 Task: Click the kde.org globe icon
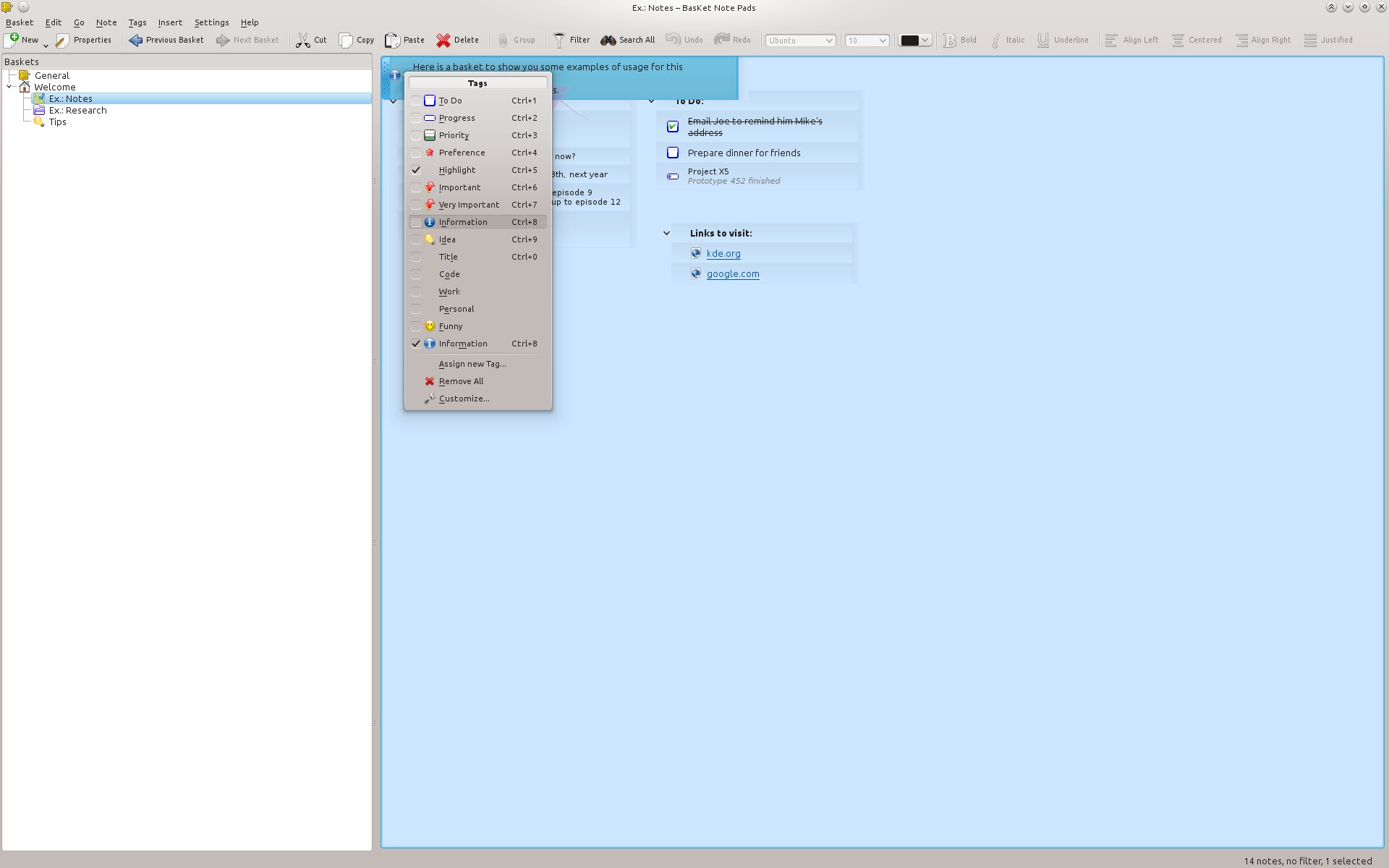[695, 253]
